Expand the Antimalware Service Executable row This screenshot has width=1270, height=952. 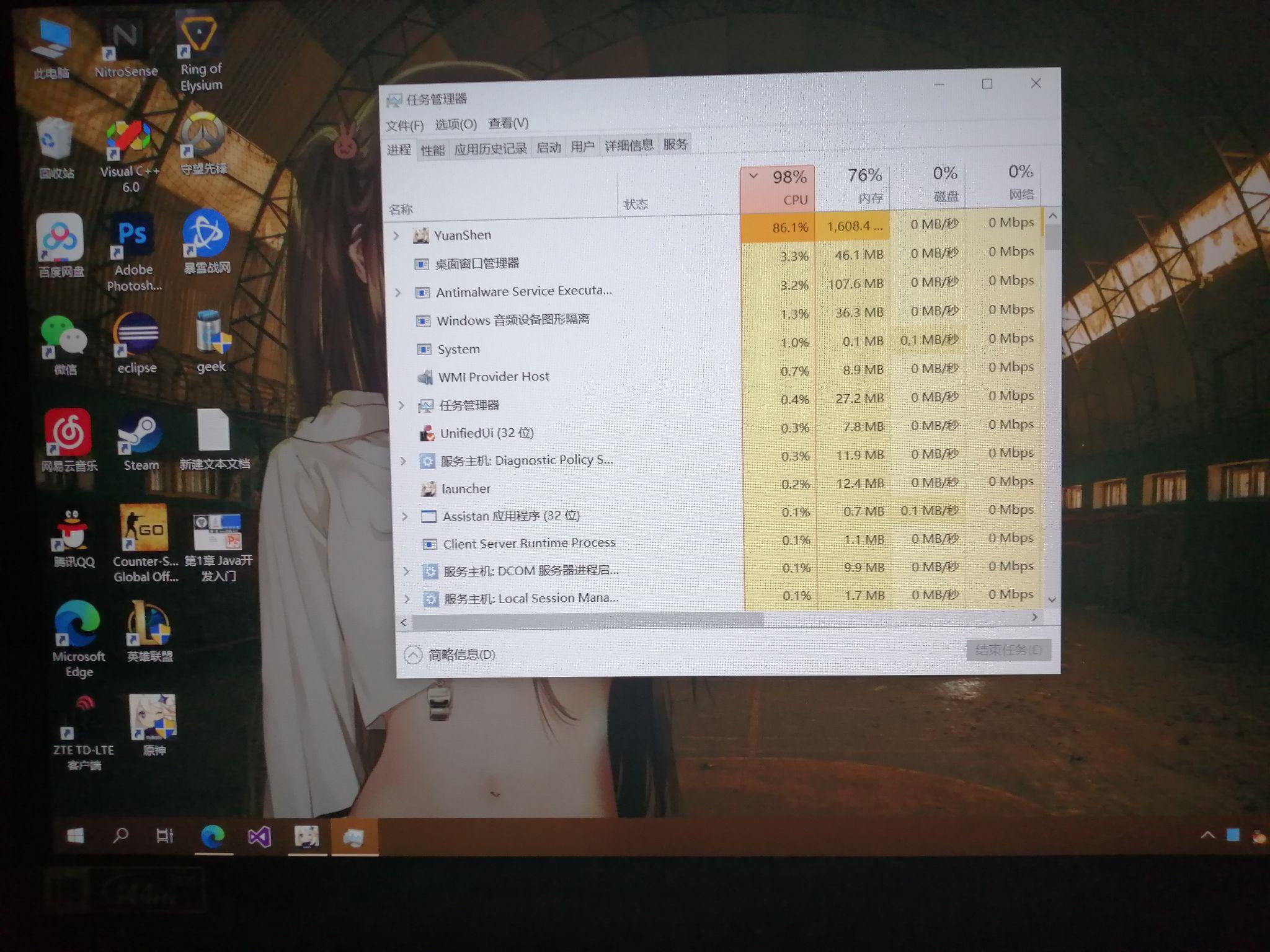point(399,293)
